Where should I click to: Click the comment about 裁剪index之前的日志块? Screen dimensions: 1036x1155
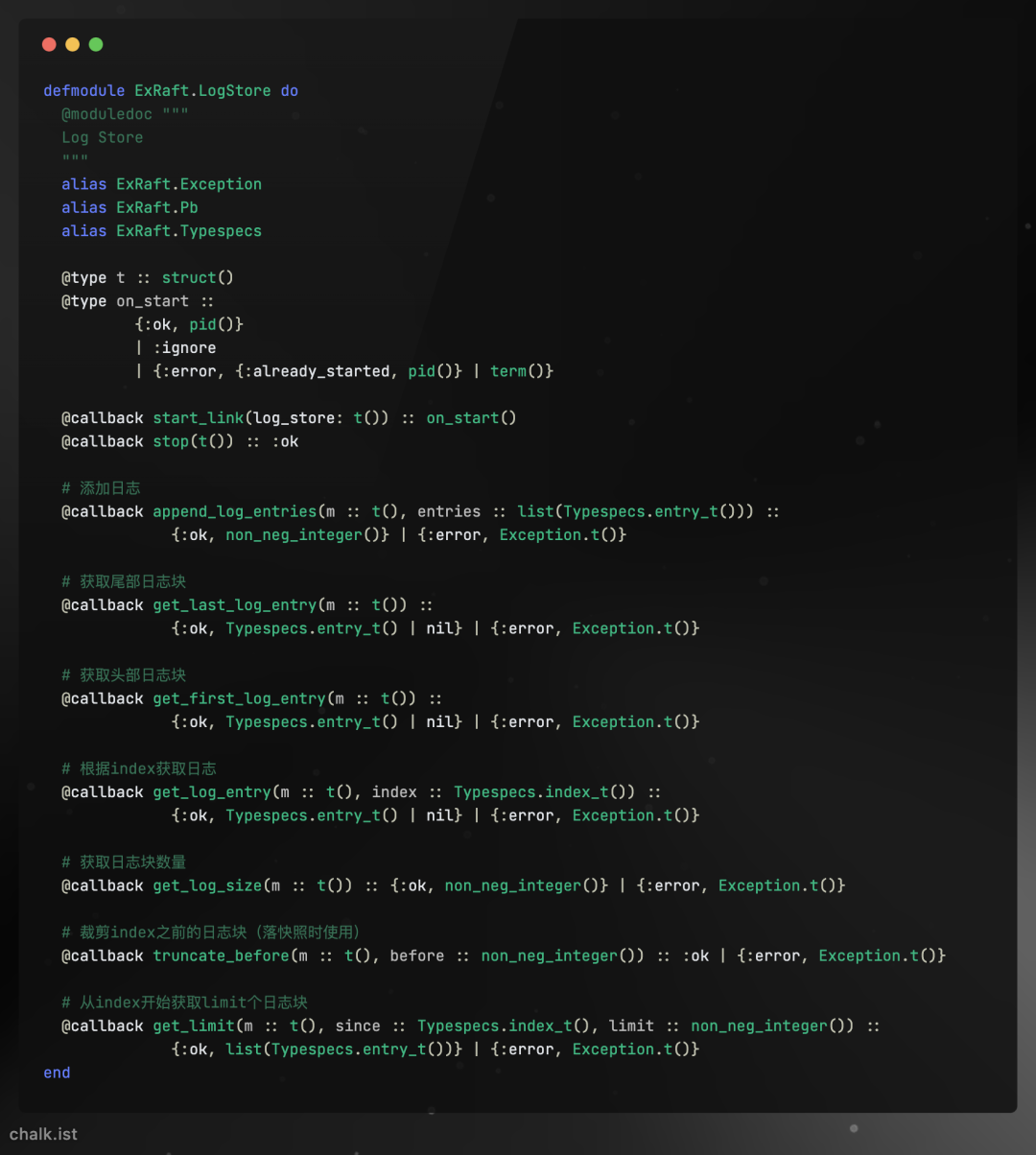click(211, 932)
